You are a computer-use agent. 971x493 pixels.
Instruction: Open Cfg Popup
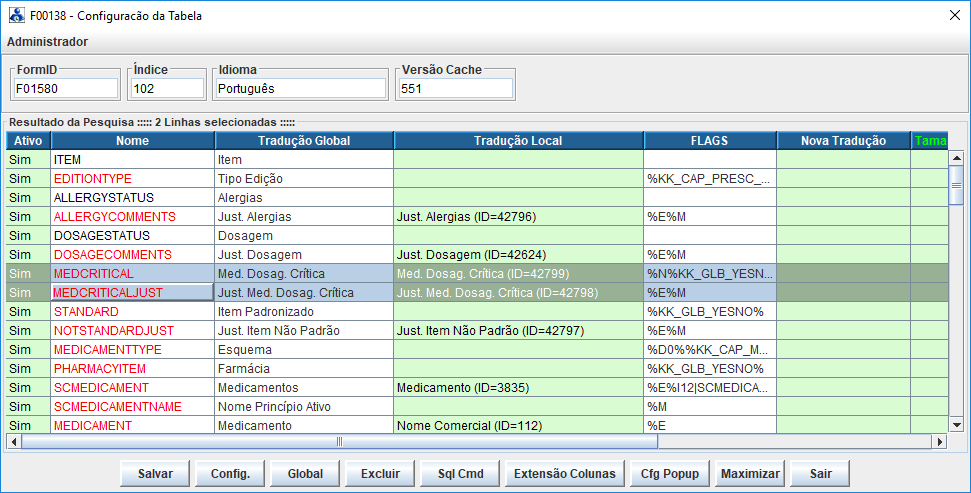671,474
